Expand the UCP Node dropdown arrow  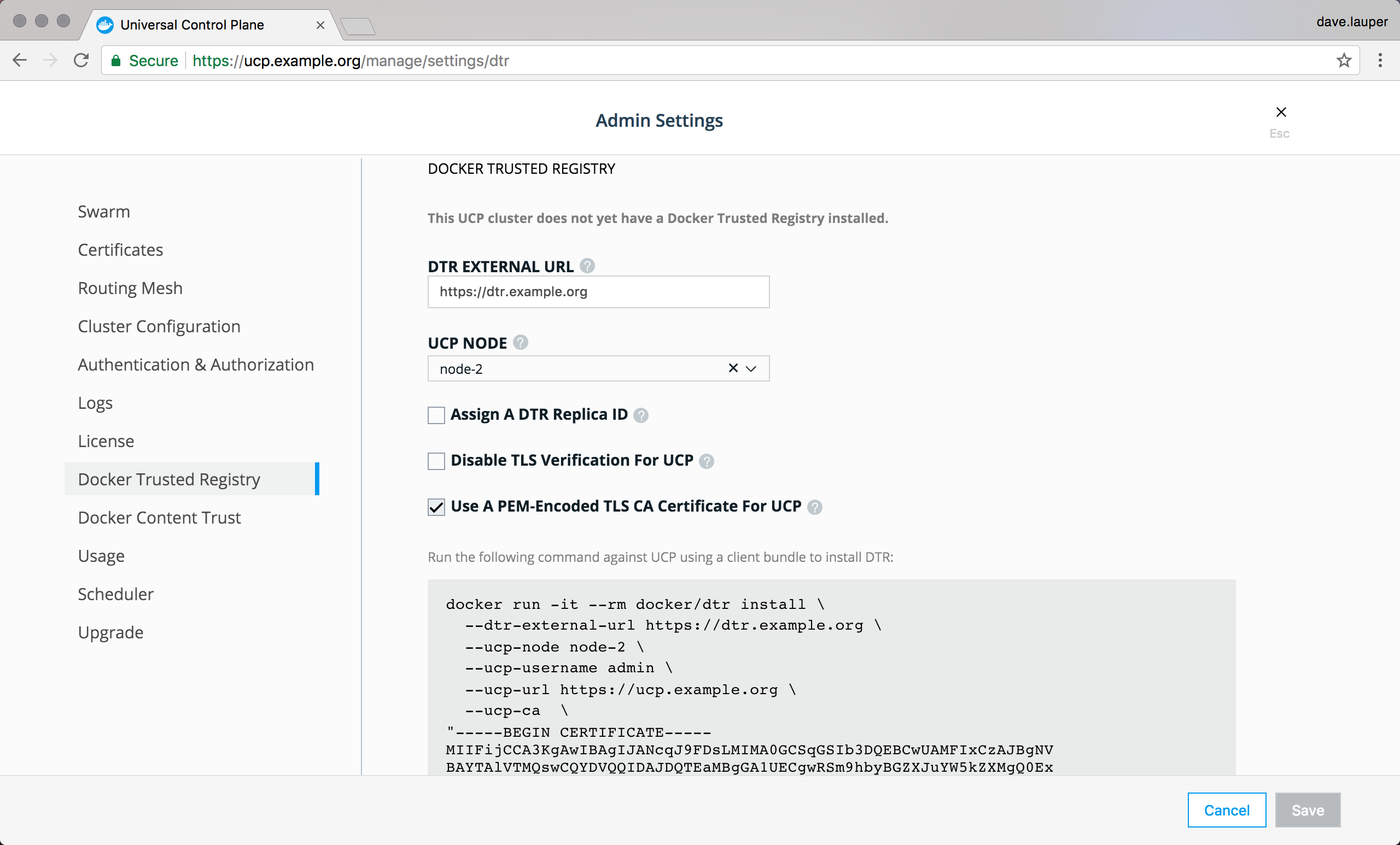(751, 368)
